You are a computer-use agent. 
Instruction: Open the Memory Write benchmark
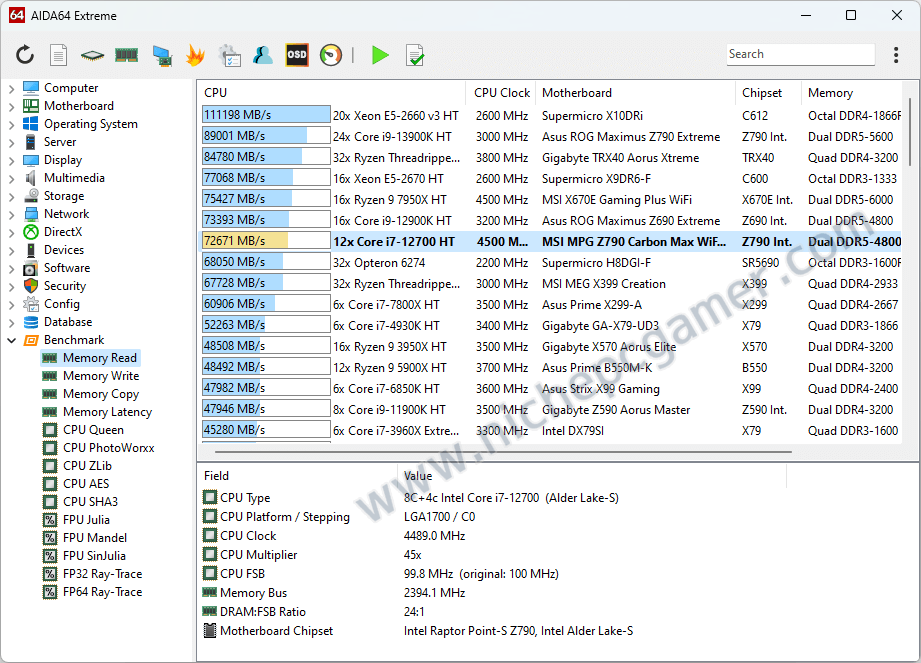[100, 376]
